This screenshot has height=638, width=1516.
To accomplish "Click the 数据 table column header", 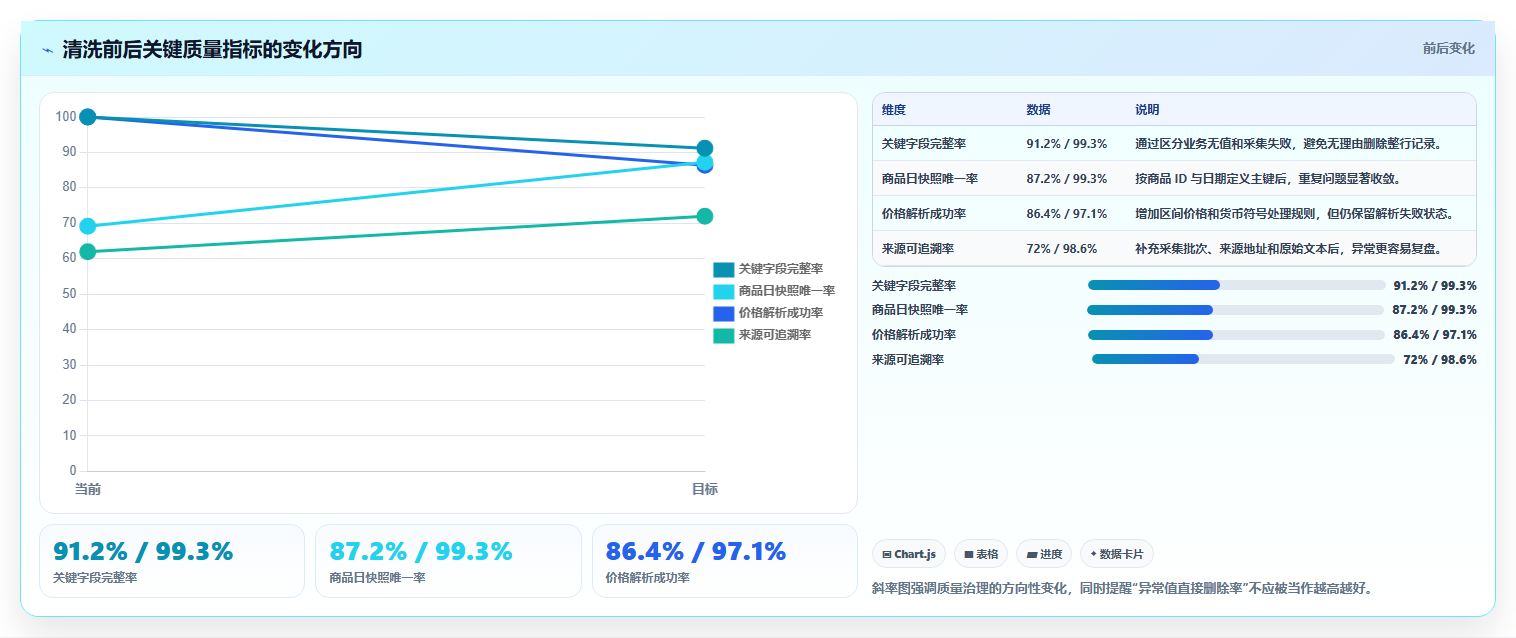I will 1072,110.
